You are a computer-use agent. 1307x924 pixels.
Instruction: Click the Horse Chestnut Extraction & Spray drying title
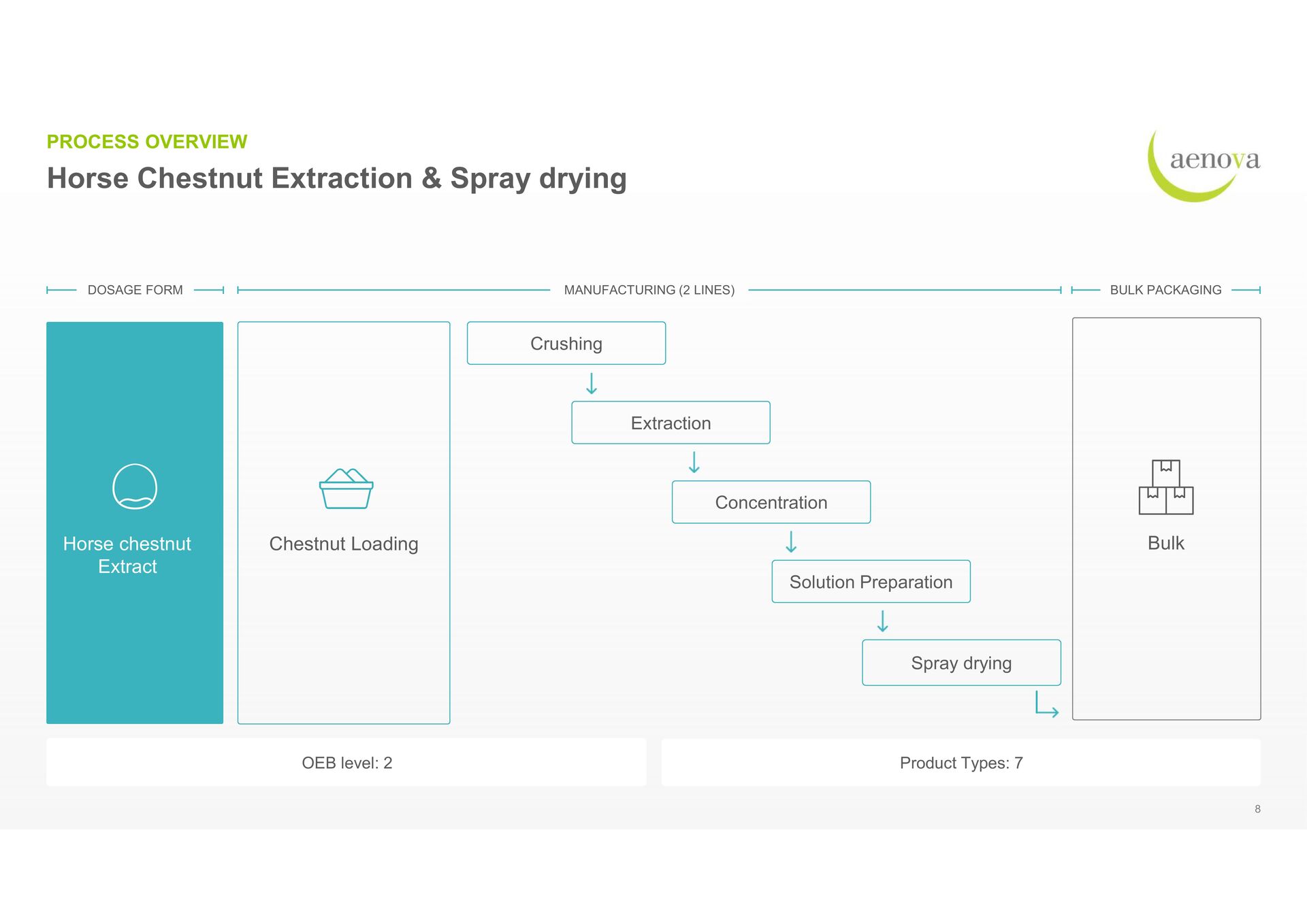[337, 178]
